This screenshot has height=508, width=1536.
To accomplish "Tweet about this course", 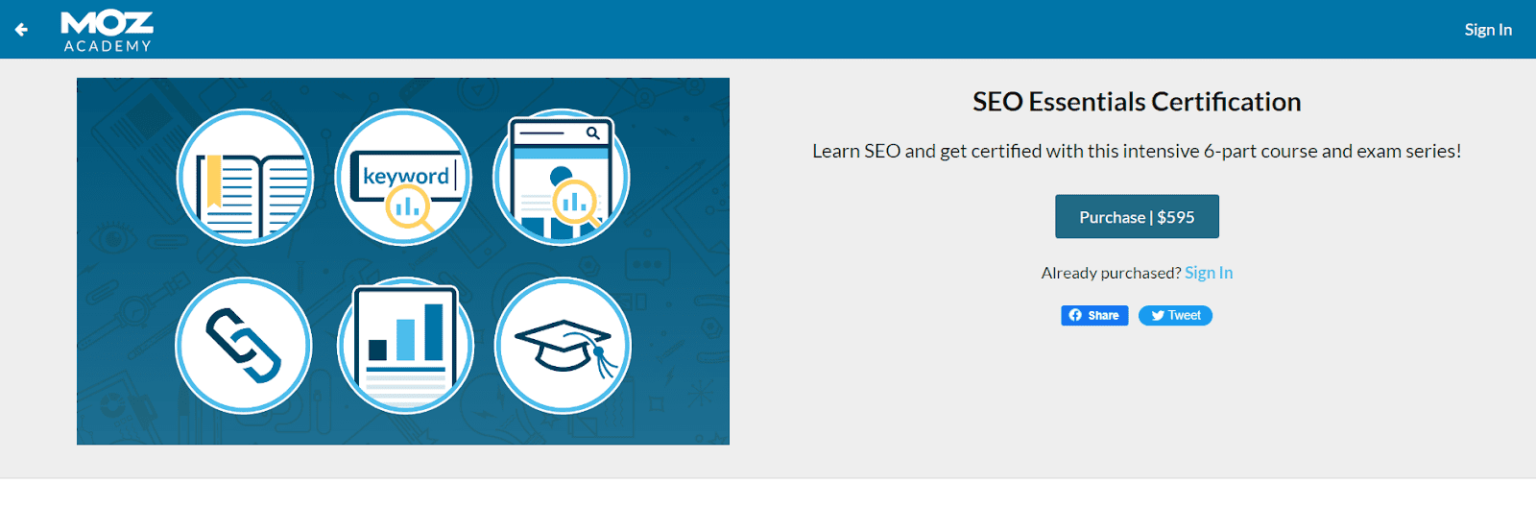I will pyautogui.click(x=1175, y=315).
